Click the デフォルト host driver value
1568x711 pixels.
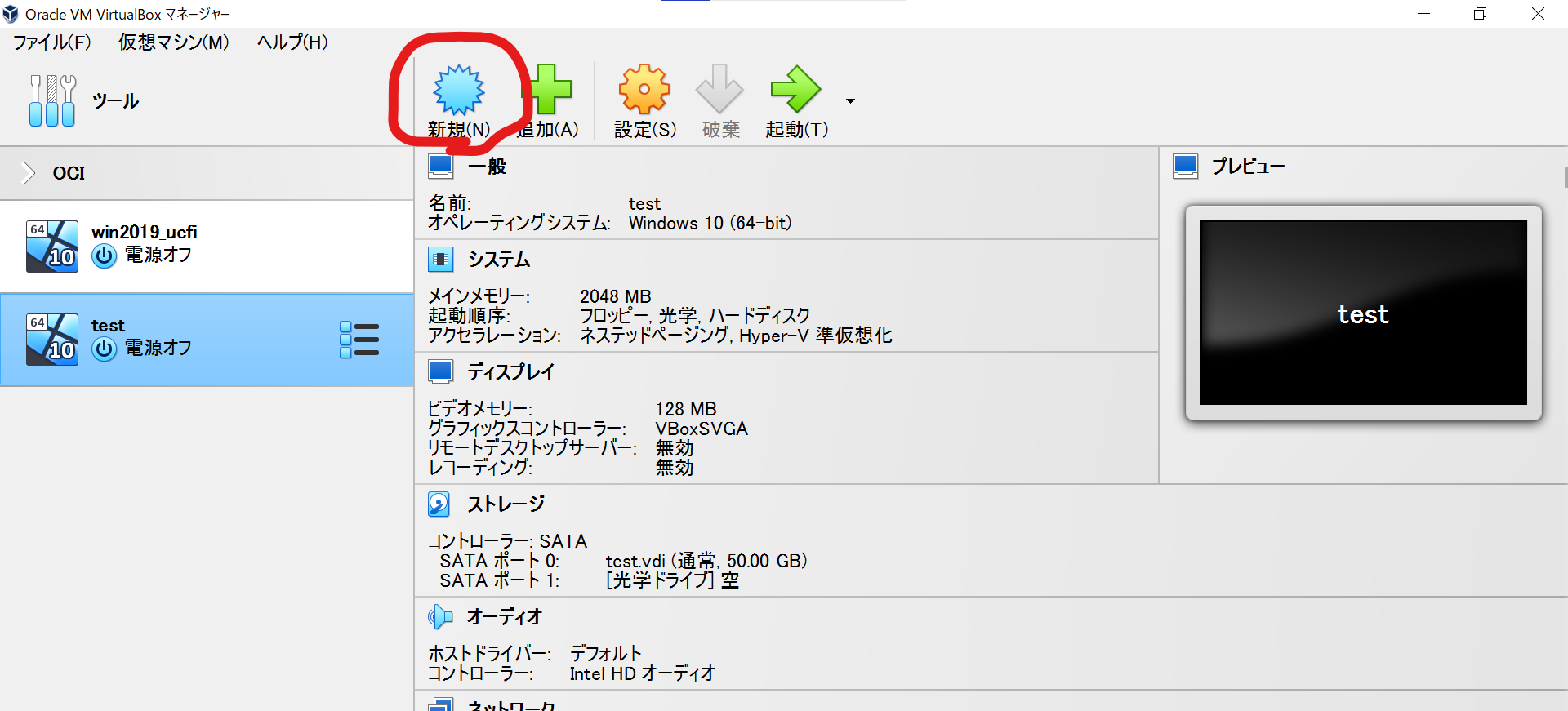point(606,654)
